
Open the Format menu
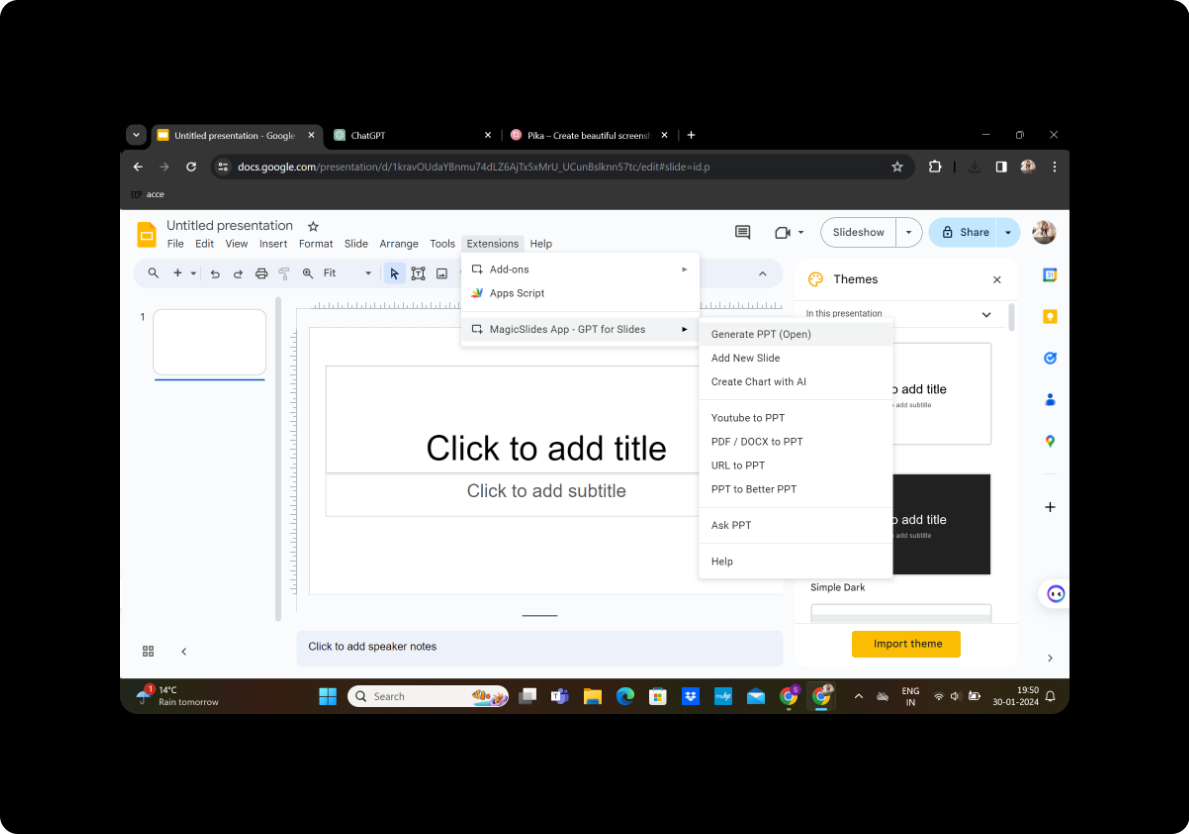[x=315, y=244]
